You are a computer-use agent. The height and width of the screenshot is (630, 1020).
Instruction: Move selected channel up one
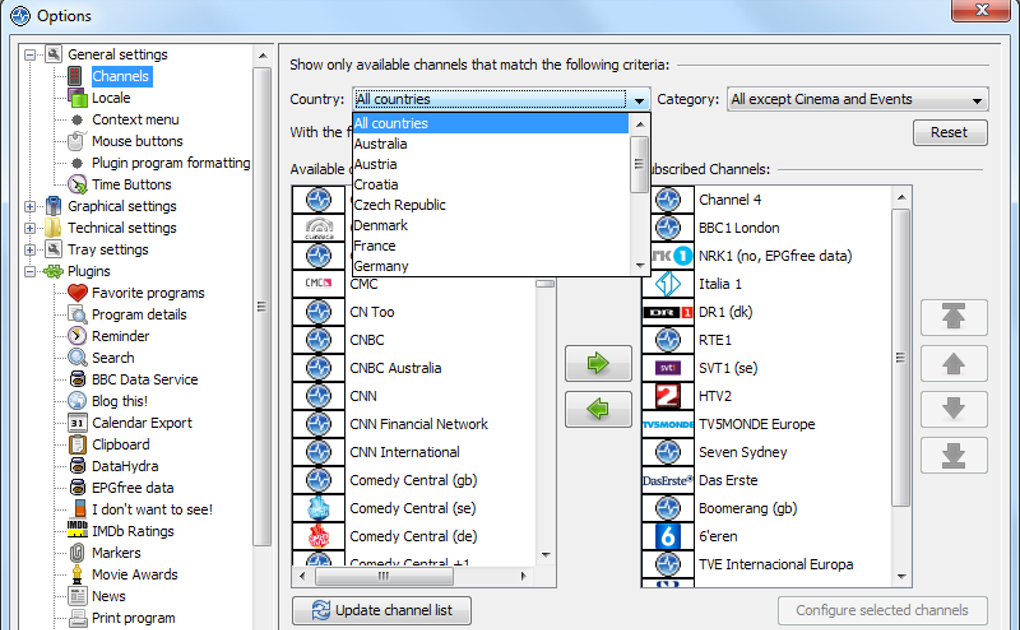coord(954,363)
